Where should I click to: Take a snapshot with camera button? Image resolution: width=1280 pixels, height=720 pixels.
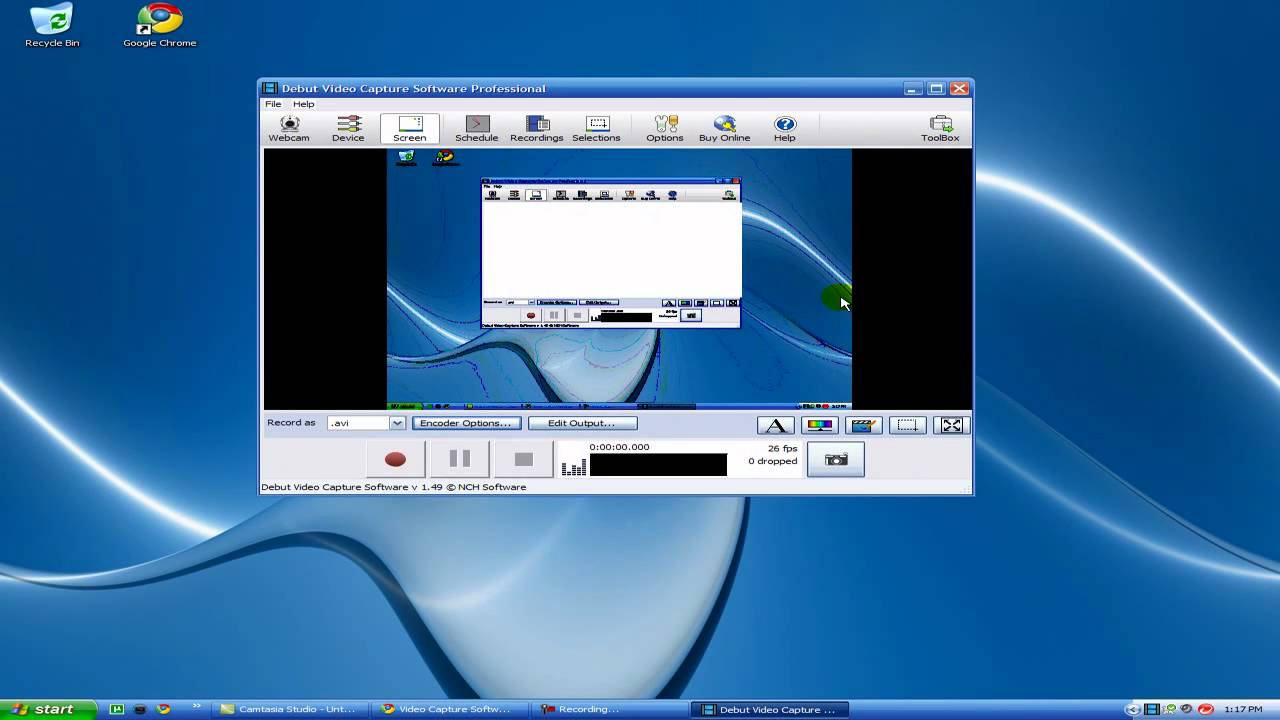coord(836,460)
